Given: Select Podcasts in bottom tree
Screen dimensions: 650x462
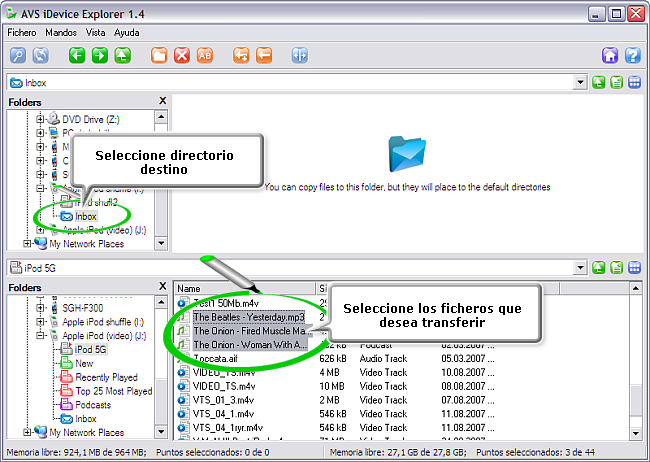Looking at the screenshot, I should click(x=93, y=405).
